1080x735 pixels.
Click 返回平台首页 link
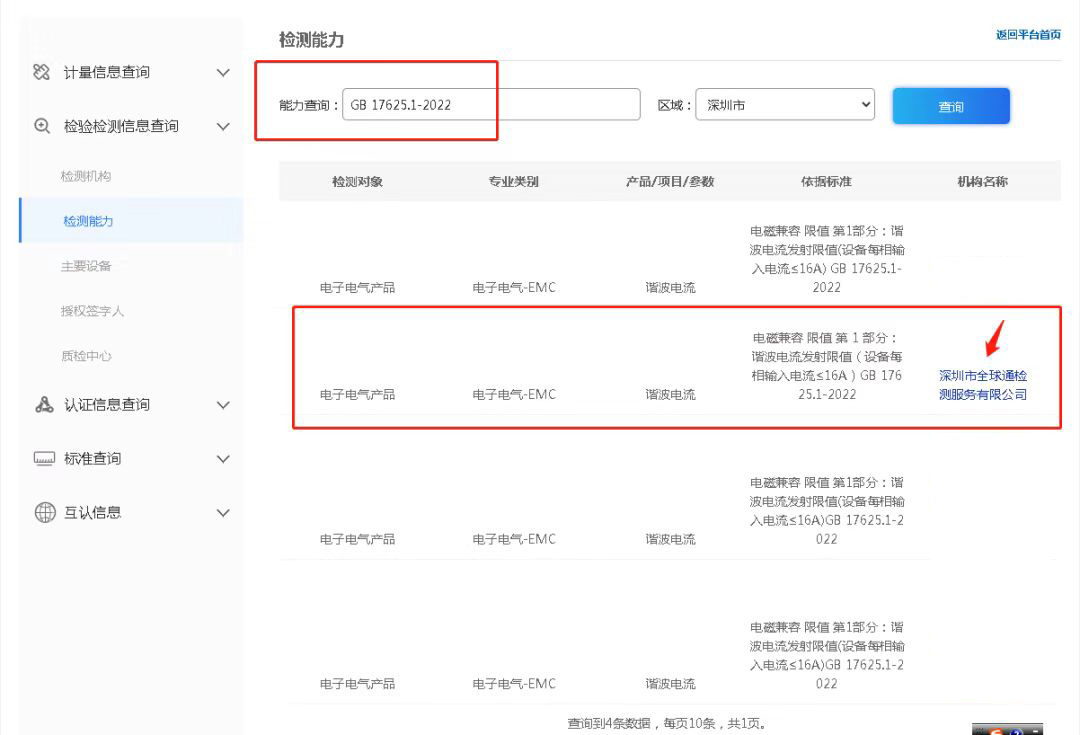coord(1027,35)
